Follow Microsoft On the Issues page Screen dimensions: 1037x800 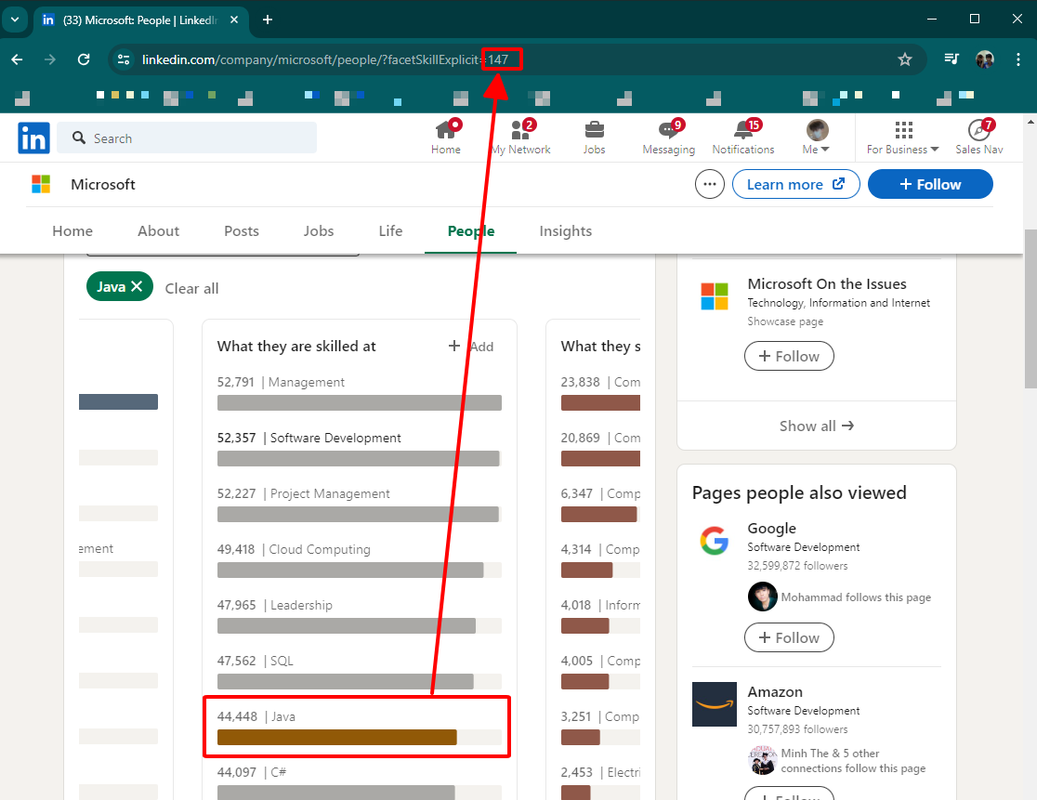pos(789,356)
